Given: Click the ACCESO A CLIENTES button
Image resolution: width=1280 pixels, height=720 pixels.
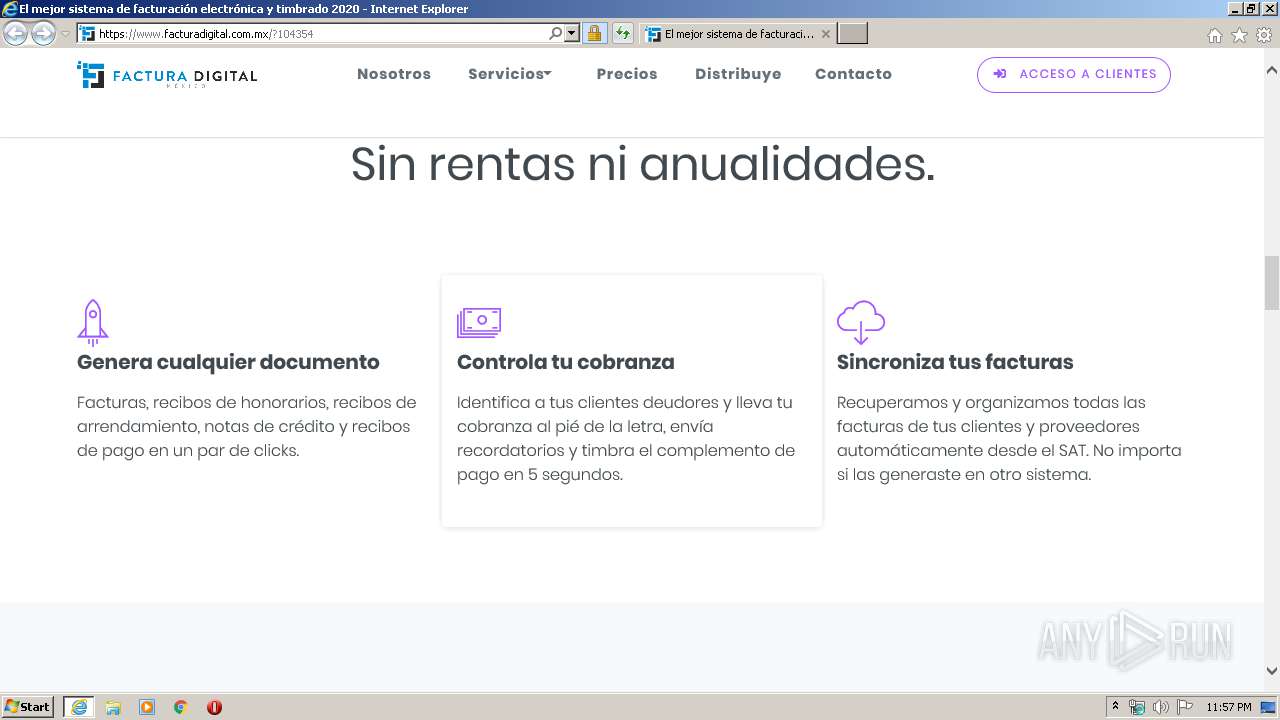Looking at the screenshot, I should (x=1074, y=74).
